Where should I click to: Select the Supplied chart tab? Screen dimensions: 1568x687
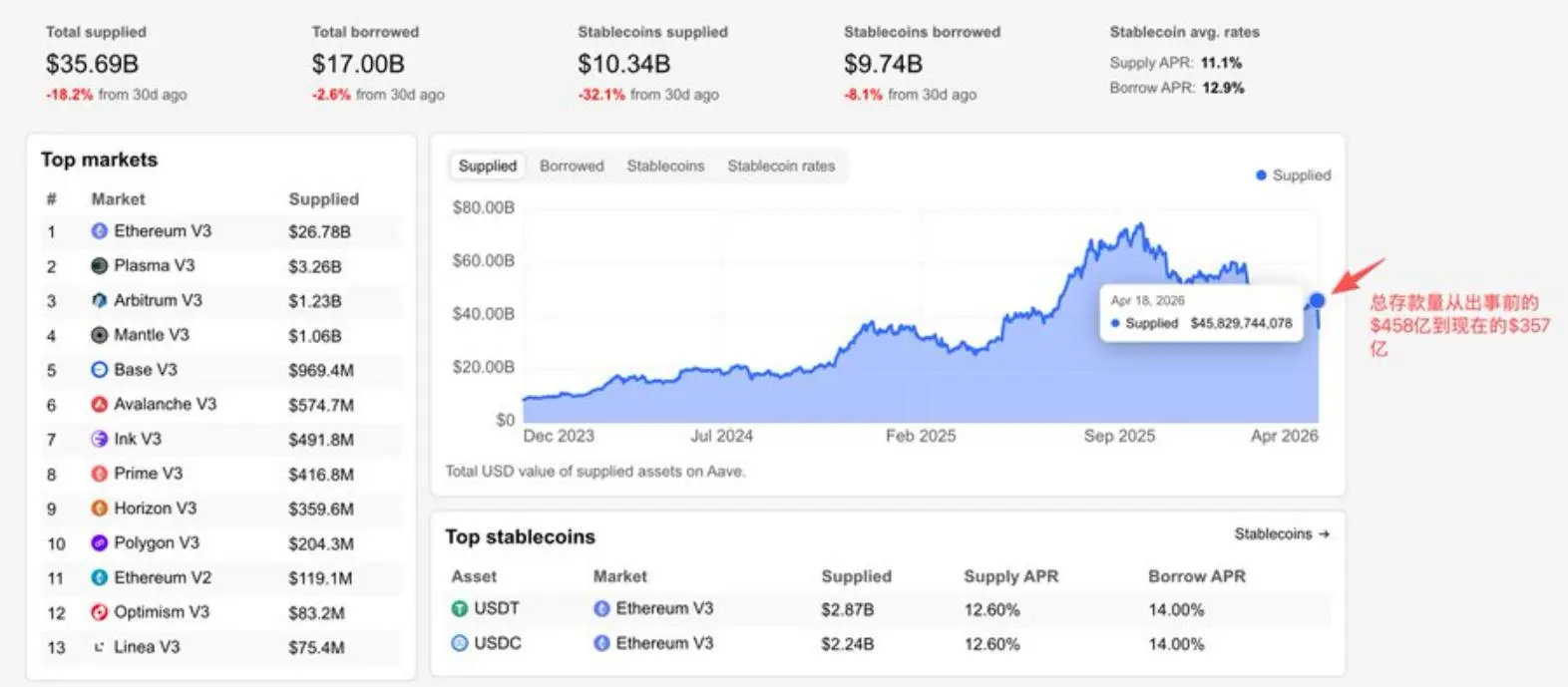(488, 167)
